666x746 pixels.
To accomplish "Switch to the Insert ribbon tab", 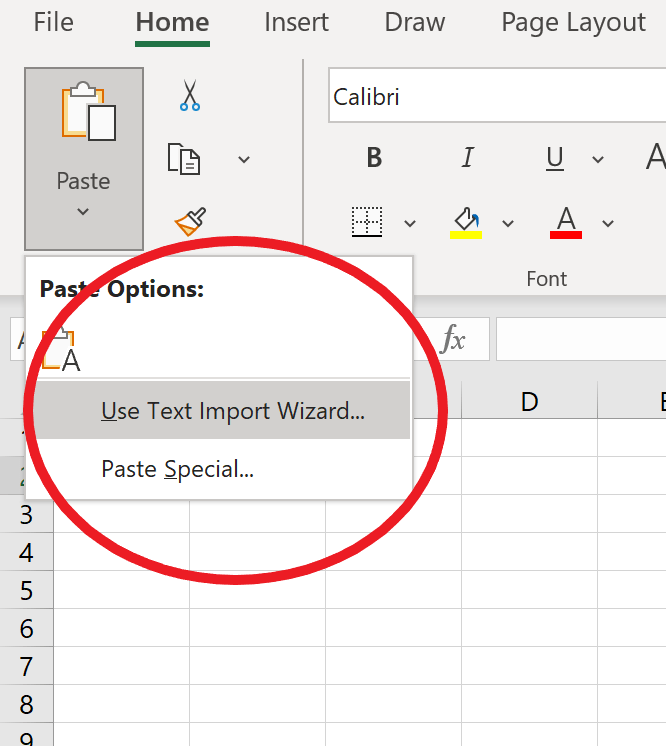I will pos(297,22).
